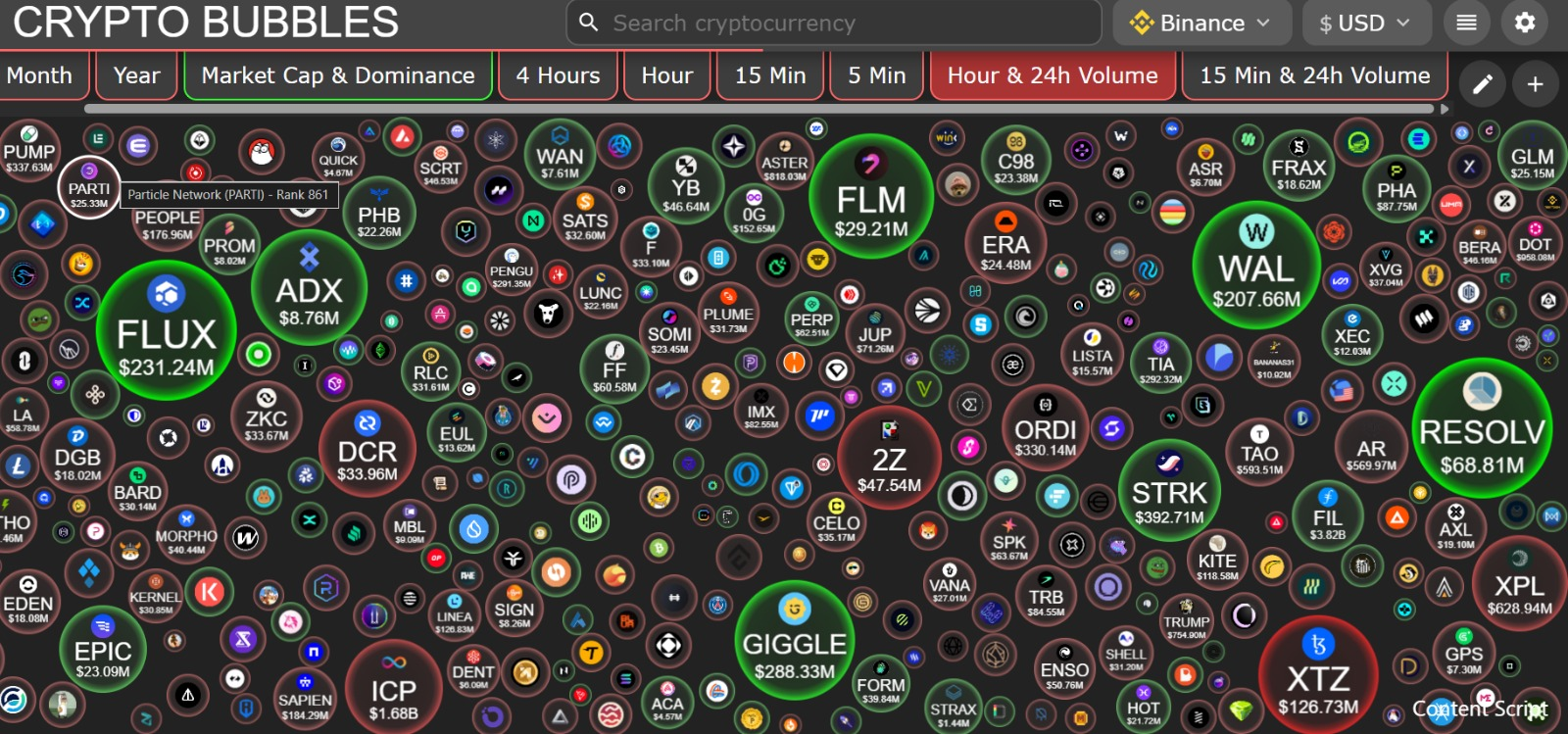The height and width of the screenshot is (734, 1568).
Task: Select the 15 Min tab
Action: 770,75
